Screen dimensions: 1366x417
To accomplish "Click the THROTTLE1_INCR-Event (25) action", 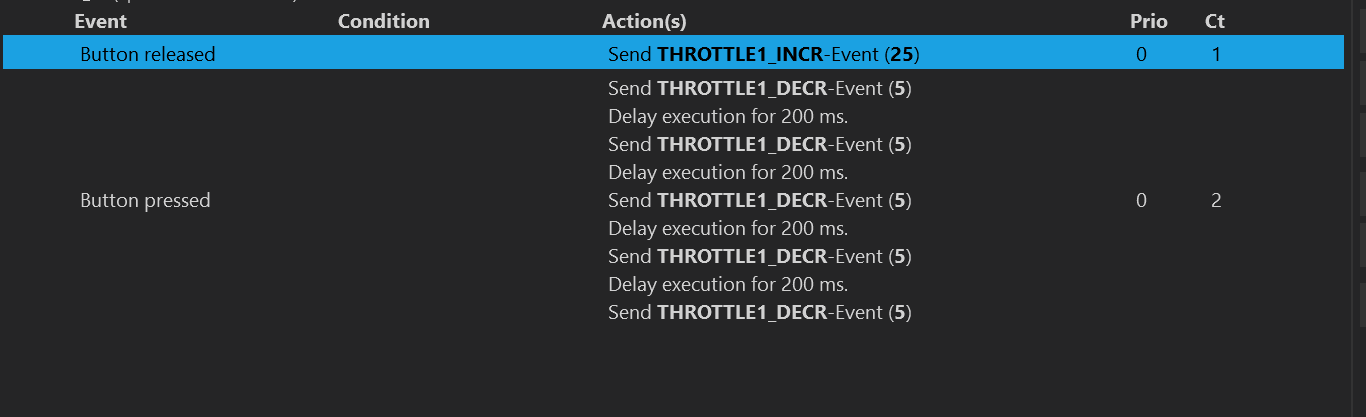I will coord(763,54).
